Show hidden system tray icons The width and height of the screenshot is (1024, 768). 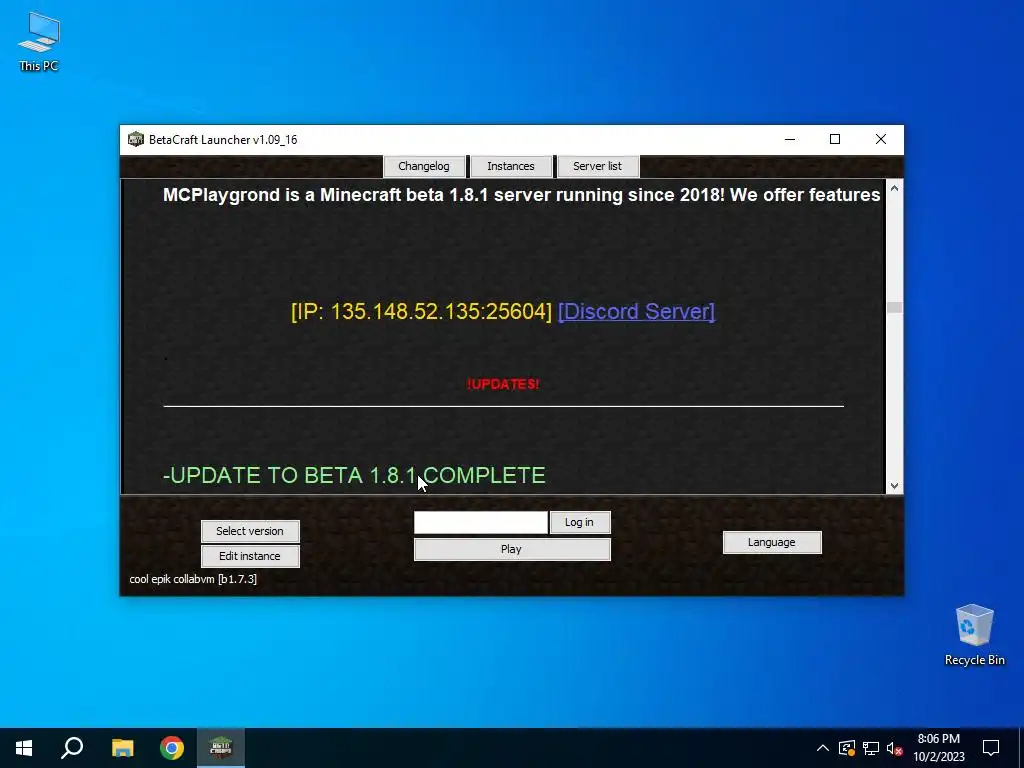click(x=823, y=748)
